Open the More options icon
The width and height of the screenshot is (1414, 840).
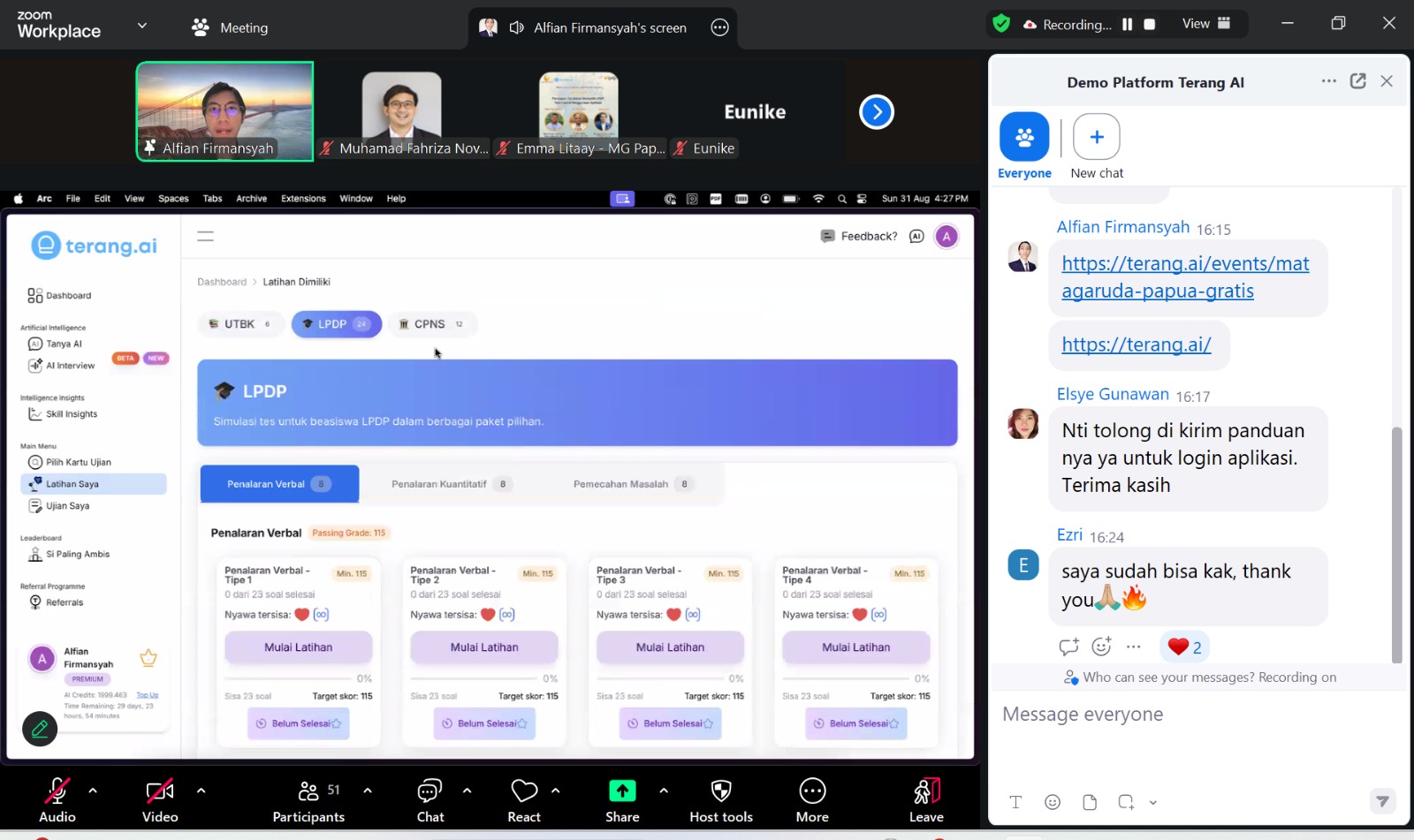(812, 791)
